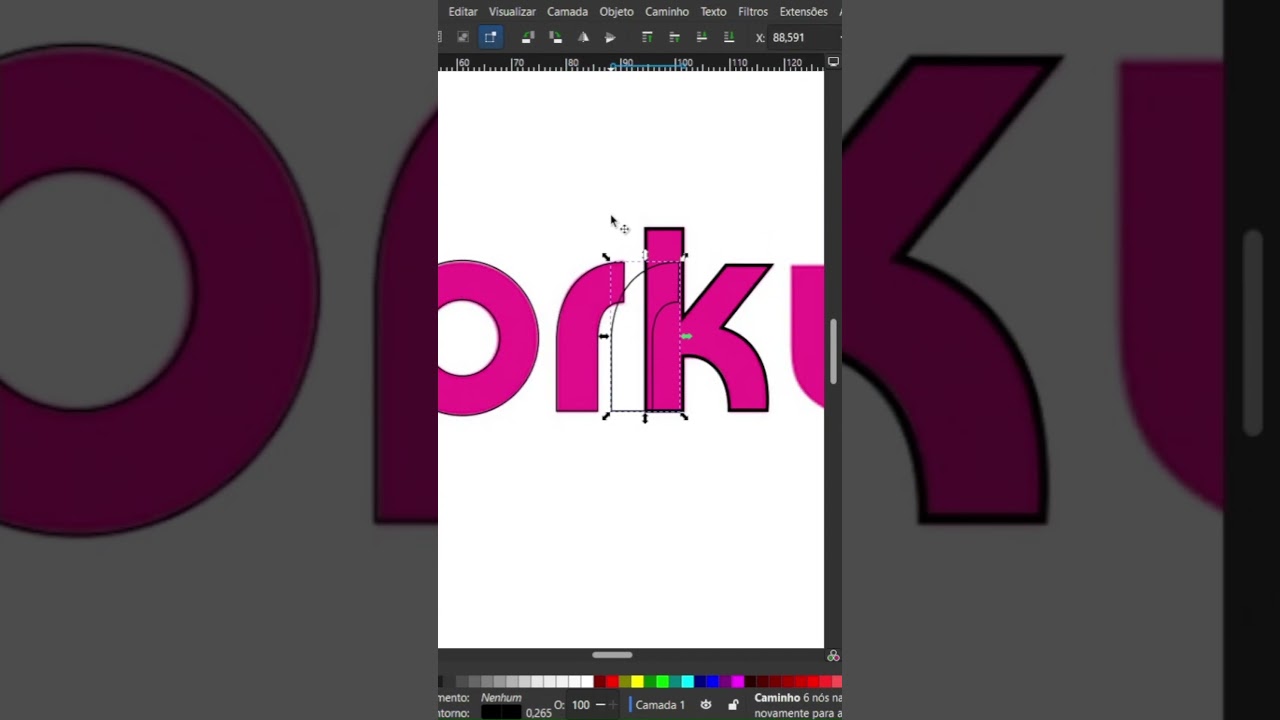Pick the bright green palette swatch

(662, 682)
